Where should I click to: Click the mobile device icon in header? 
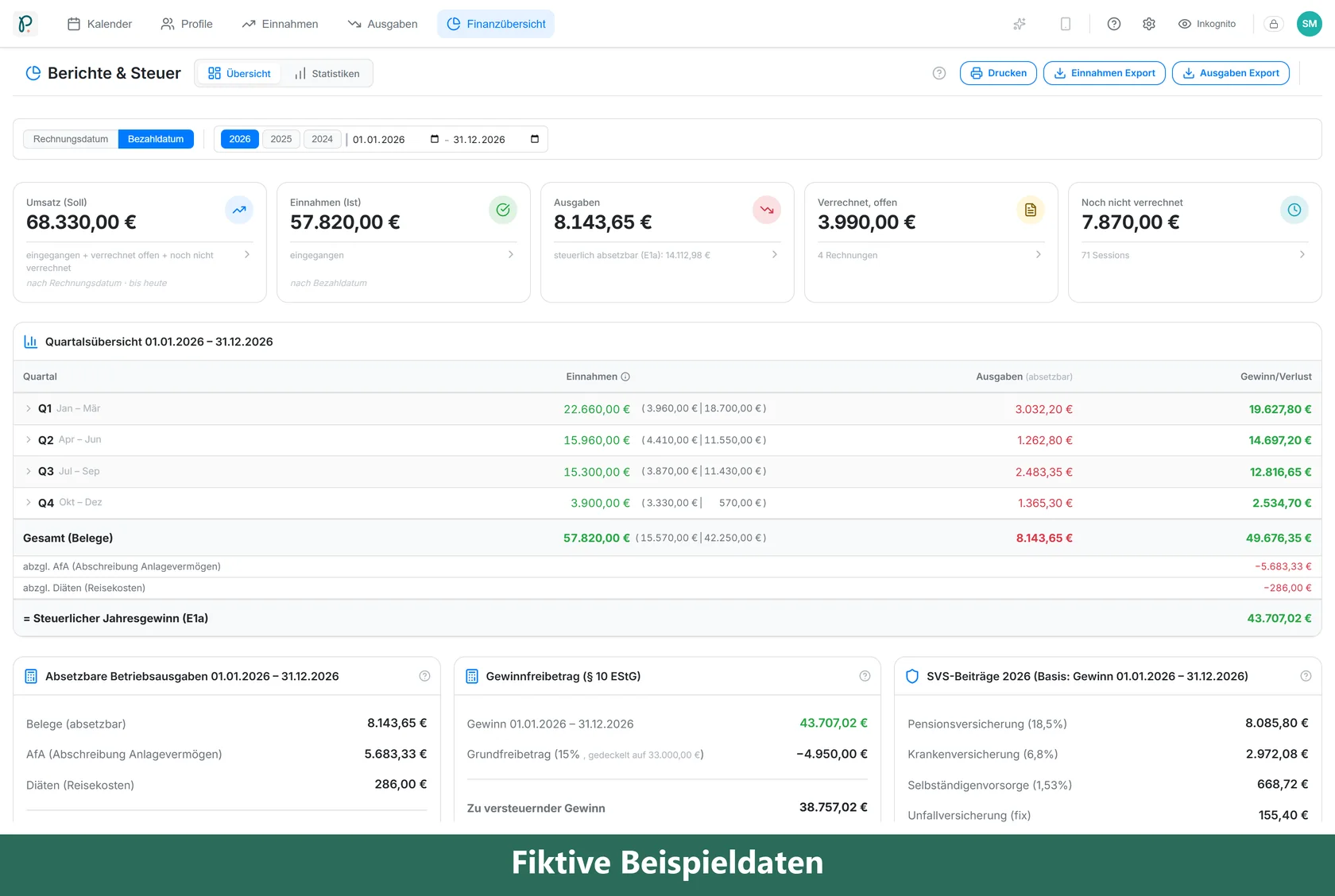point(1066,24)
